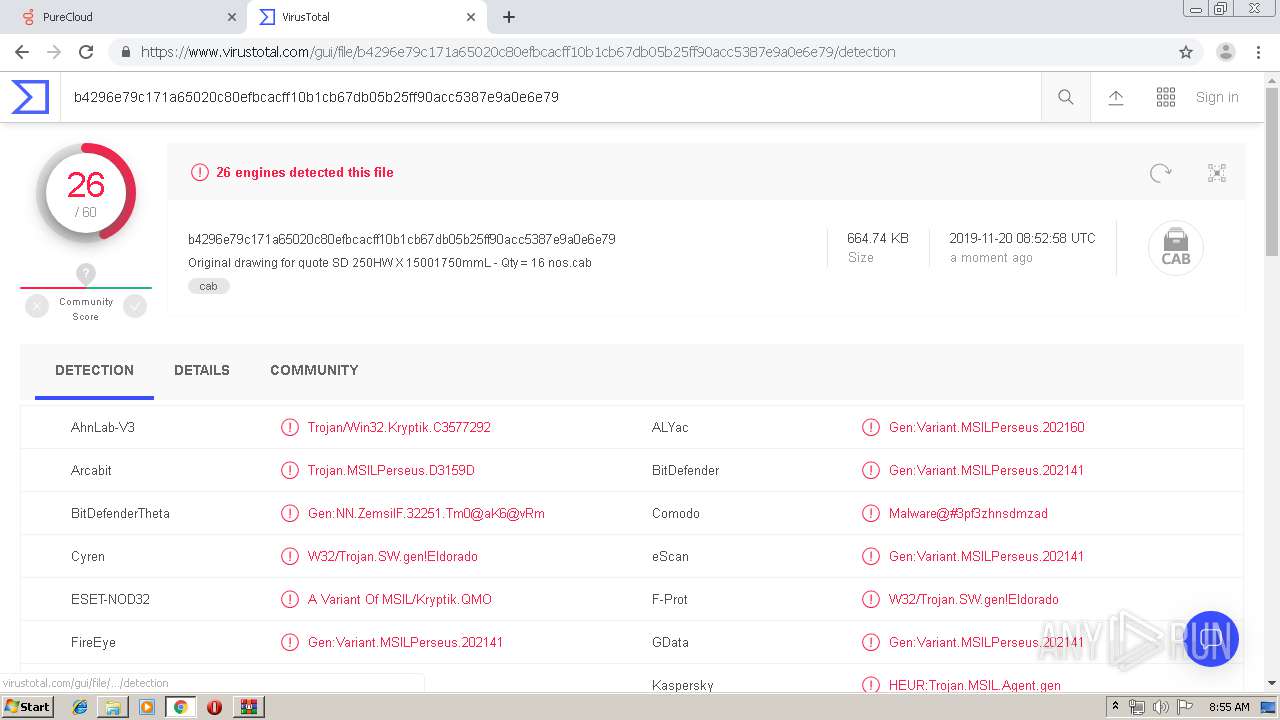Click the 2019-11-20 08:52:58 UTC timestamp

(x=1022, y=238)
